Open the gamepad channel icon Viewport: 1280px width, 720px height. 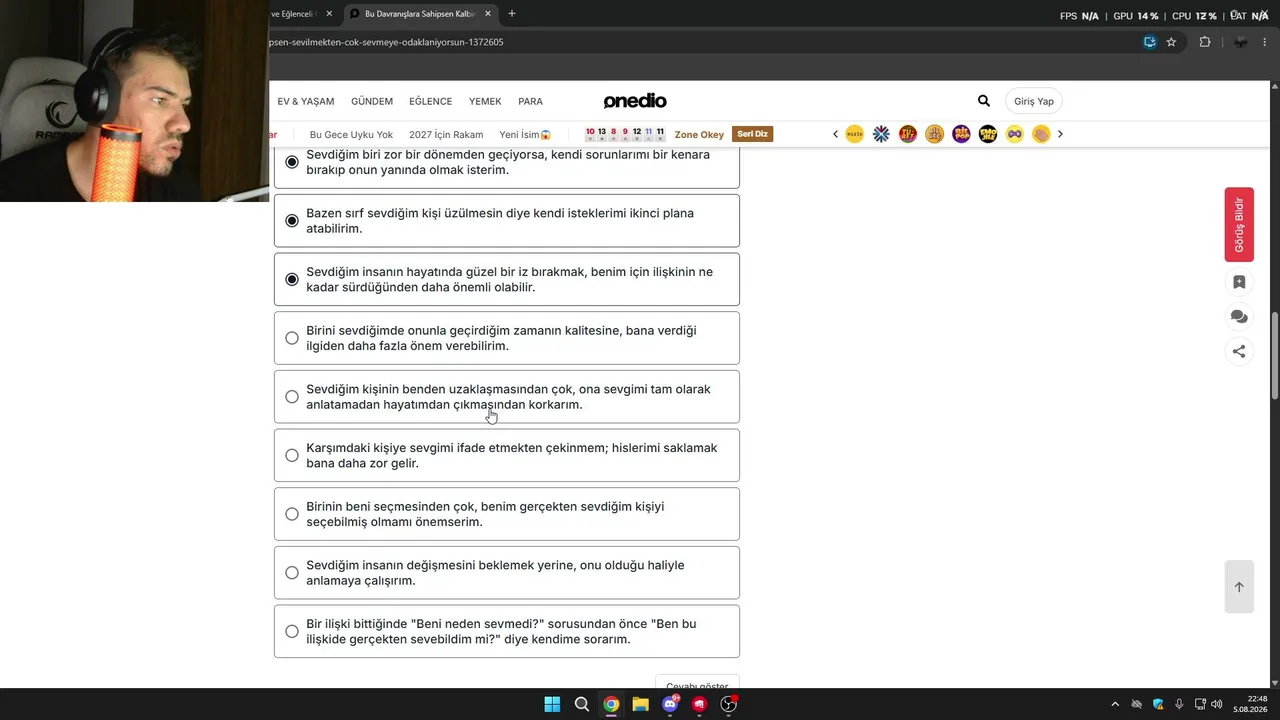pyautogui.click(x=1014, y=134)
